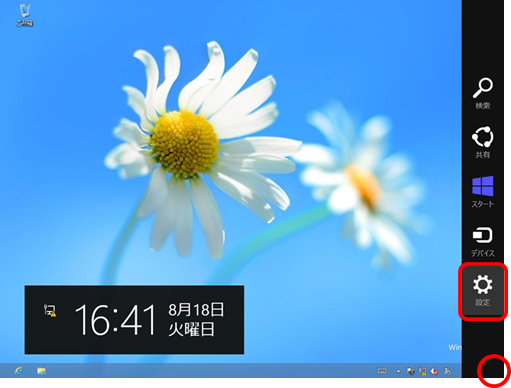Open File Explorer from the taskbar
The image size is (511, 388).
pyautogui.click(x=41, y=371)
